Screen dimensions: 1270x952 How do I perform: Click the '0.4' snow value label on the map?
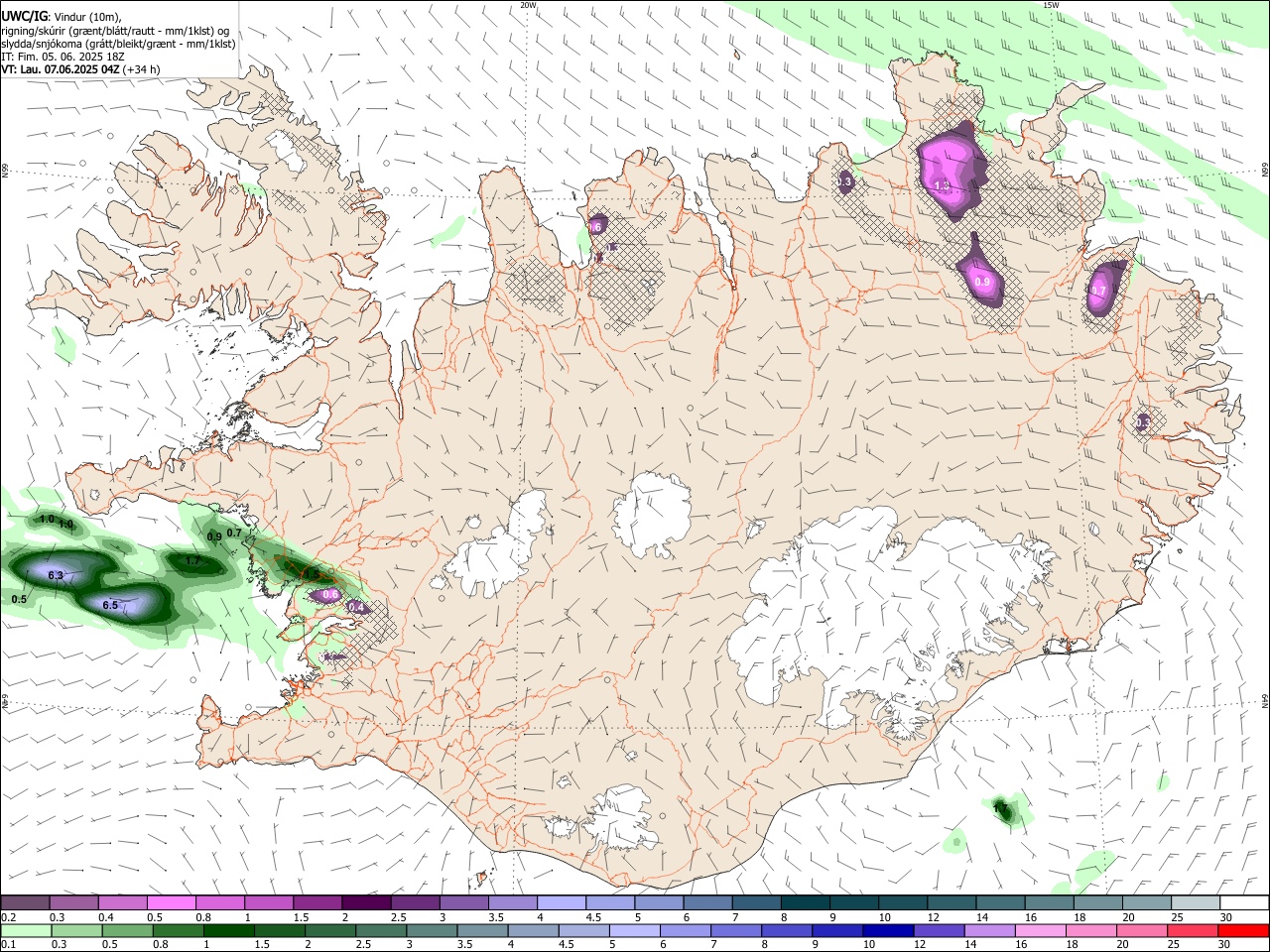[x=357, y=608]
